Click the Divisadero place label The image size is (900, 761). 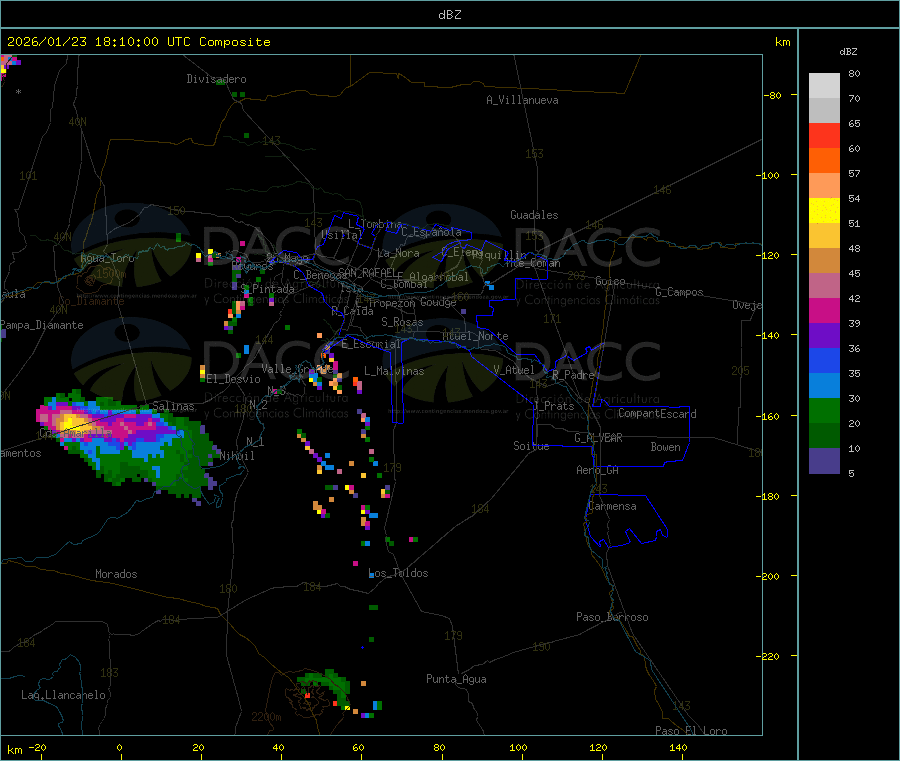(216, 79)
